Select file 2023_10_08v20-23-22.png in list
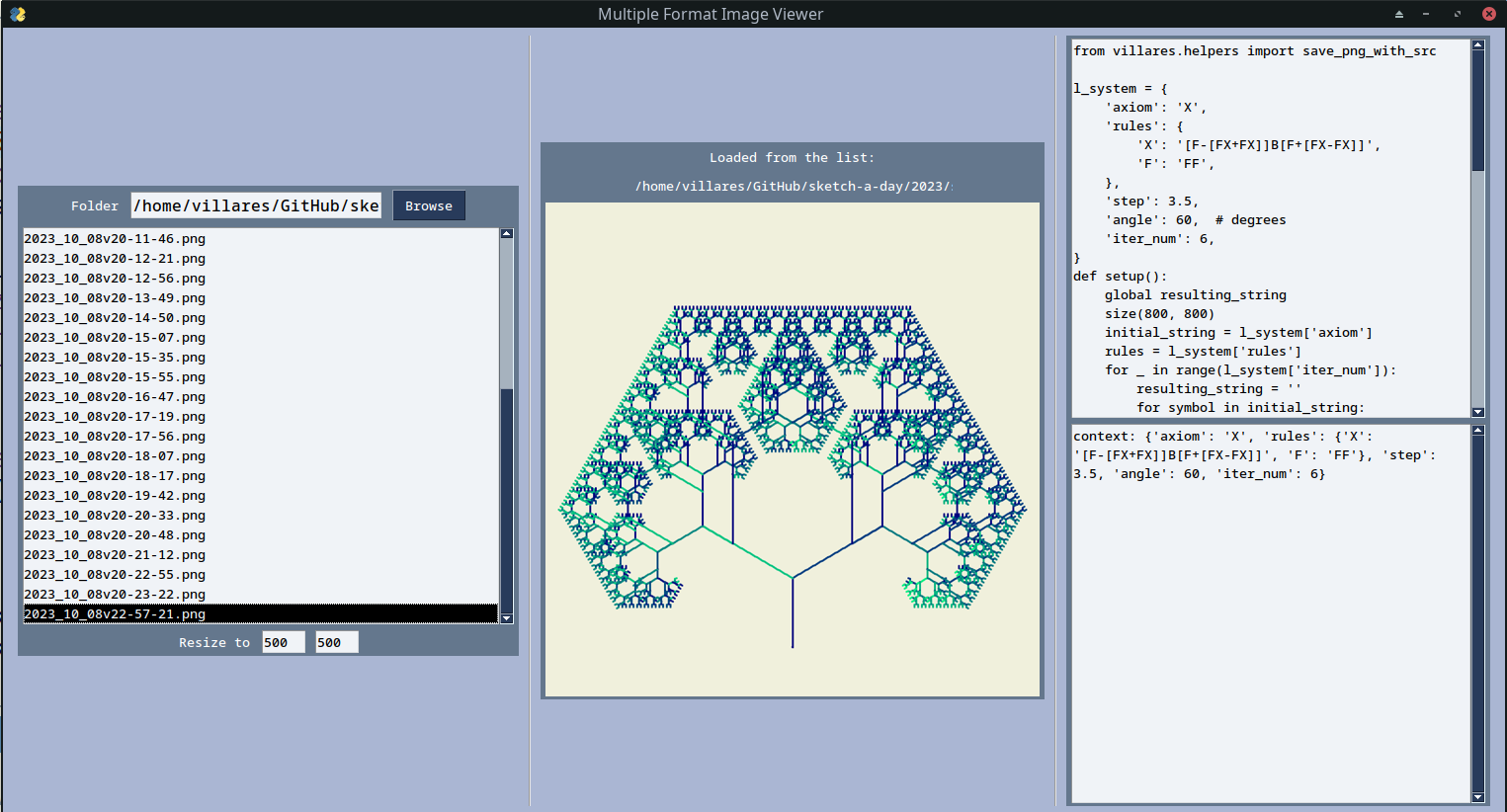1507x812 pixels. (x=115, y=595)
